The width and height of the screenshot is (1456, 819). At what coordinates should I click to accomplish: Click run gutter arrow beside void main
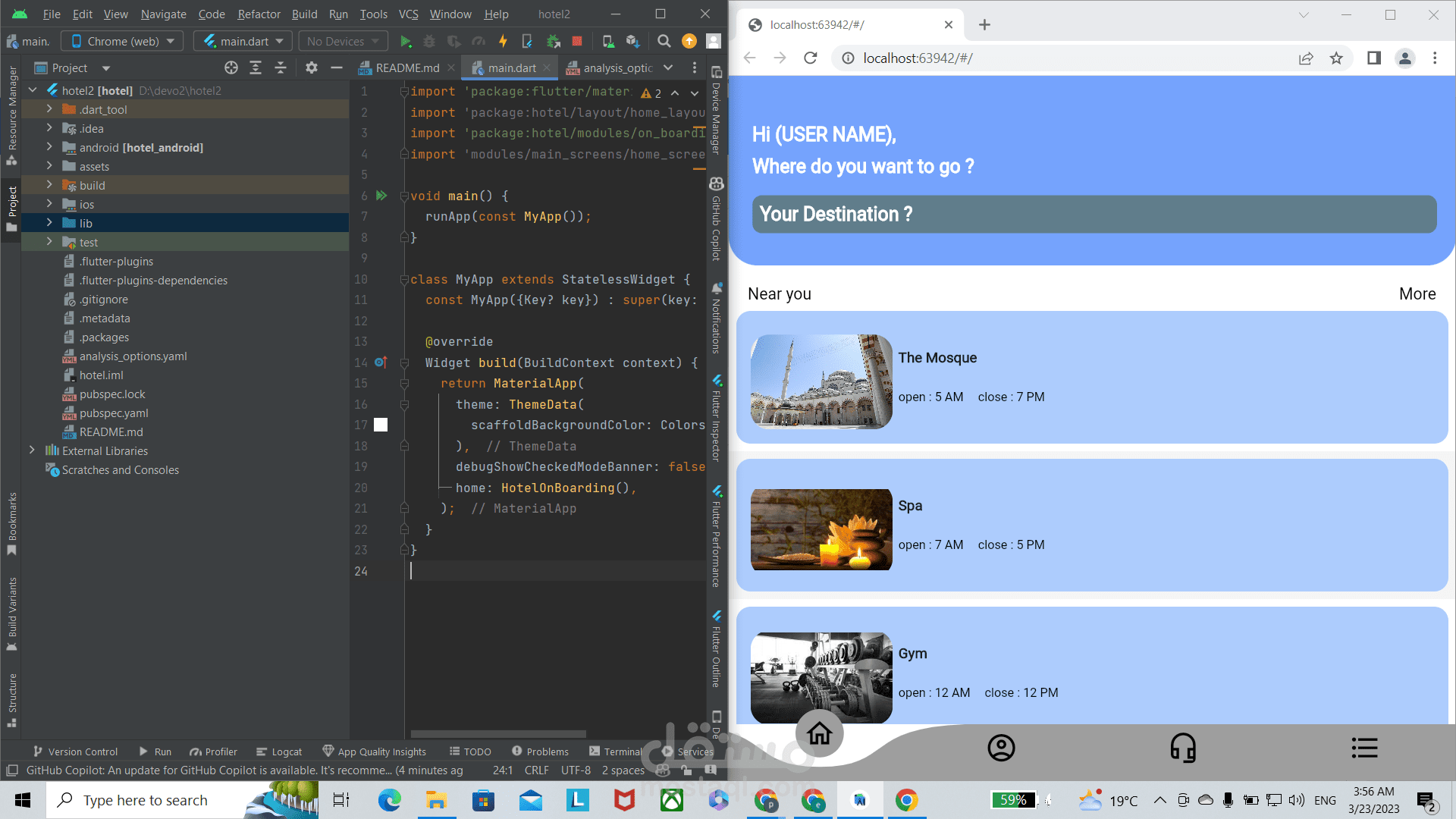coord(381,196)
